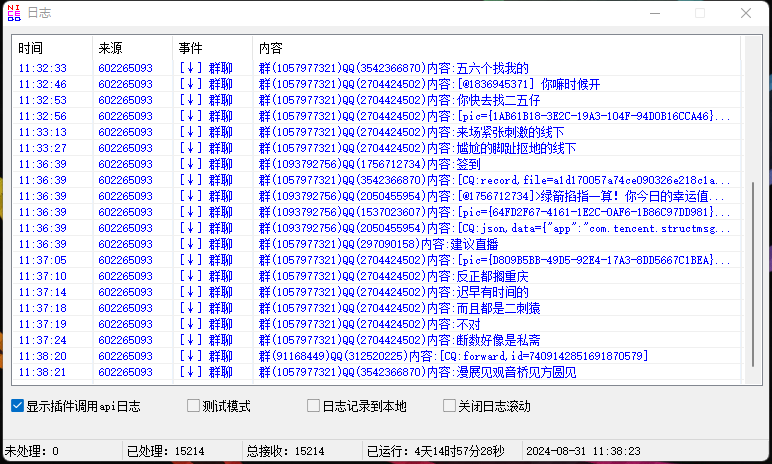
Task: Click the 来源 column header
Action: coord(110,48)
